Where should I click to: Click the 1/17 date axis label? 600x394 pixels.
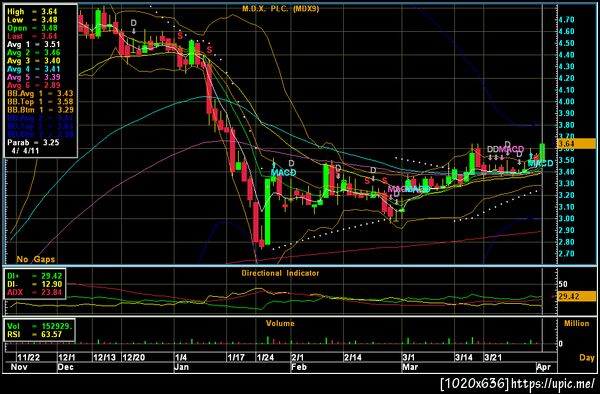pos(236,358)
